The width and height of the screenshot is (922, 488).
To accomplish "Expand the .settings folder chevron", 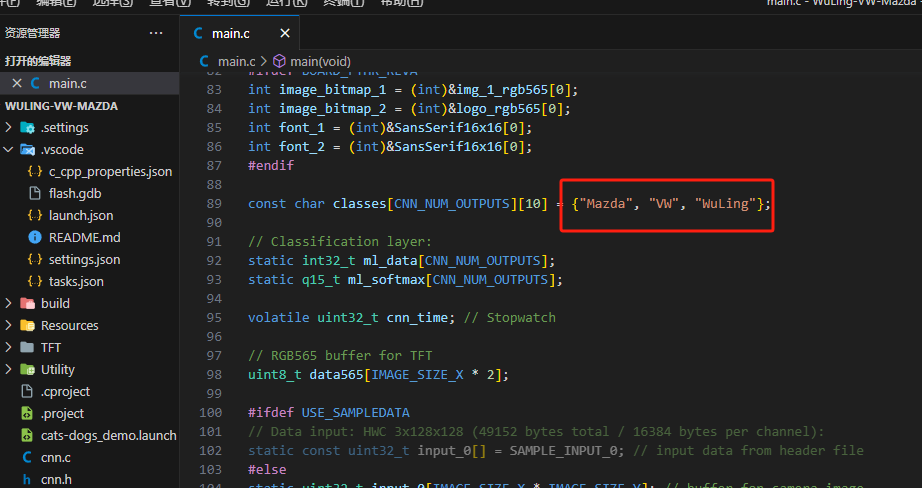I will coord(8,128).
